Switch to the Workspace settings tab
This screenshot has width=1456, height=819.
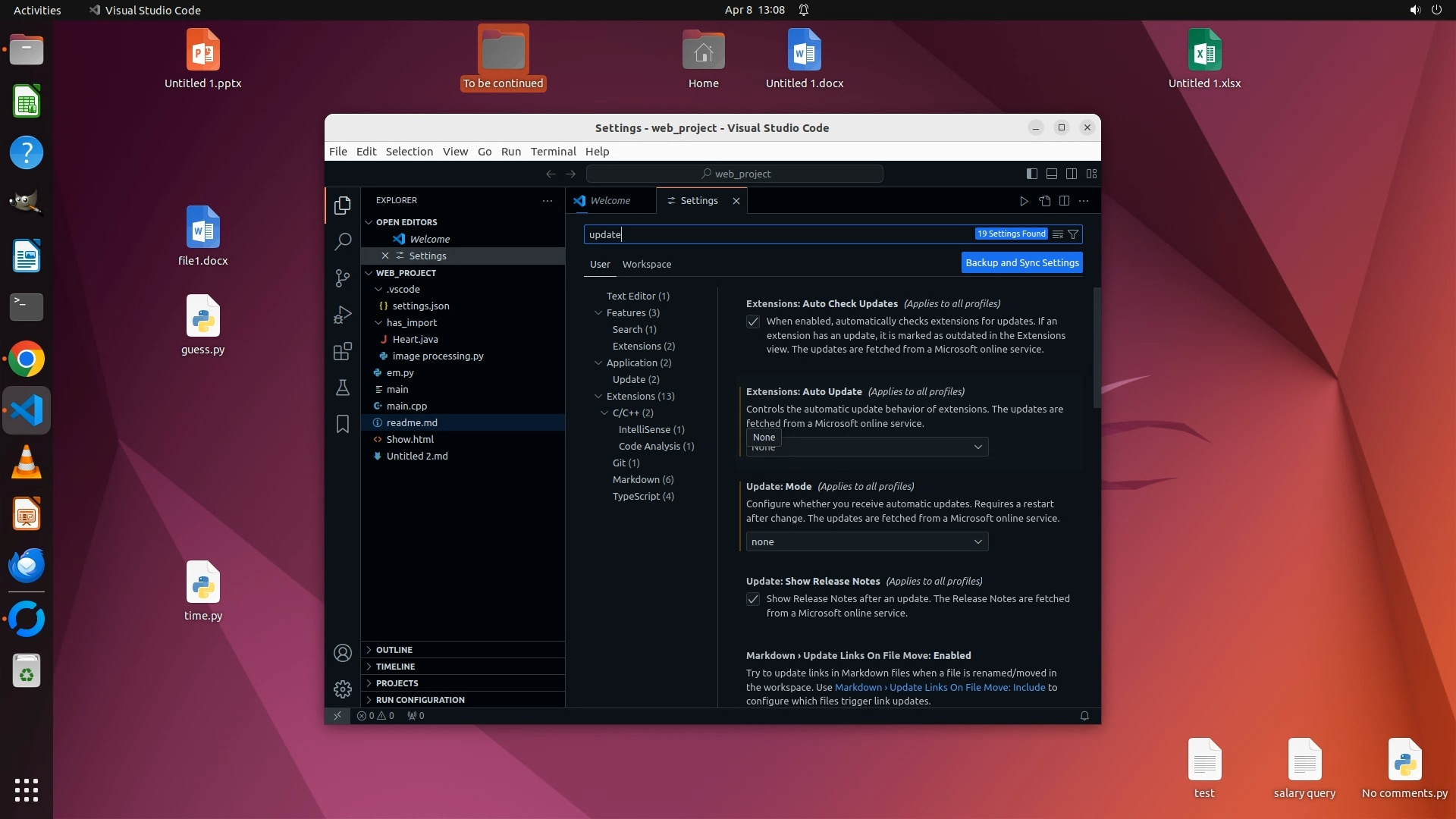pos(646,264)
